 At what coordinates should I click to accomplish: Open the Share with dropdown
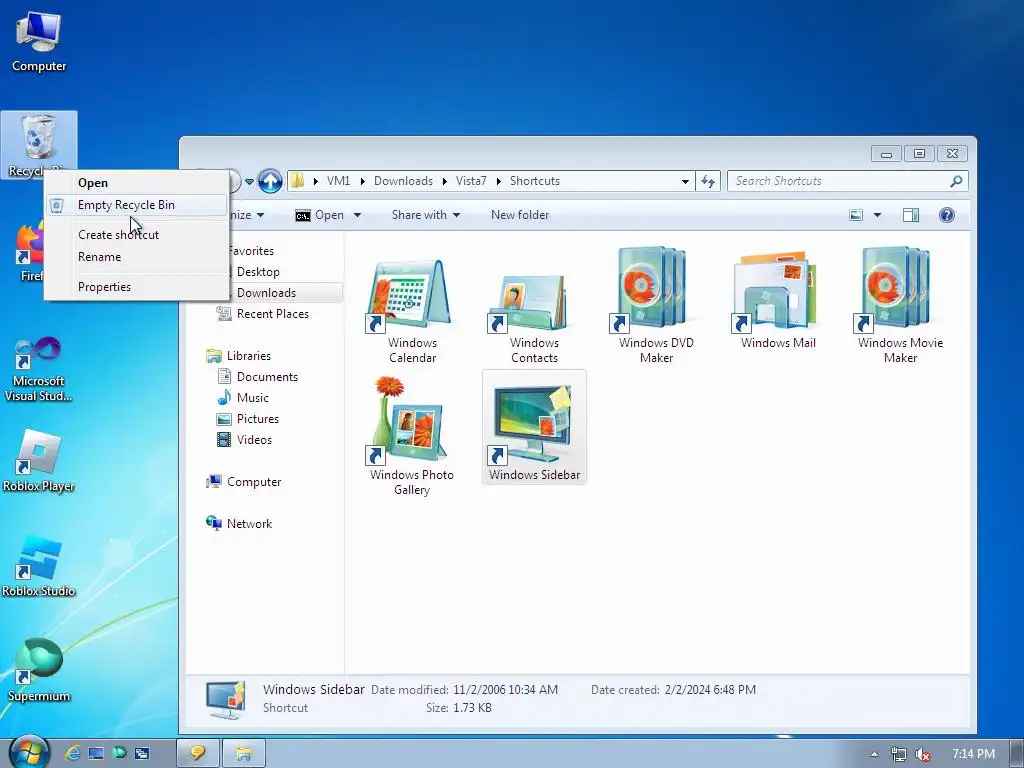click(426, 215)
